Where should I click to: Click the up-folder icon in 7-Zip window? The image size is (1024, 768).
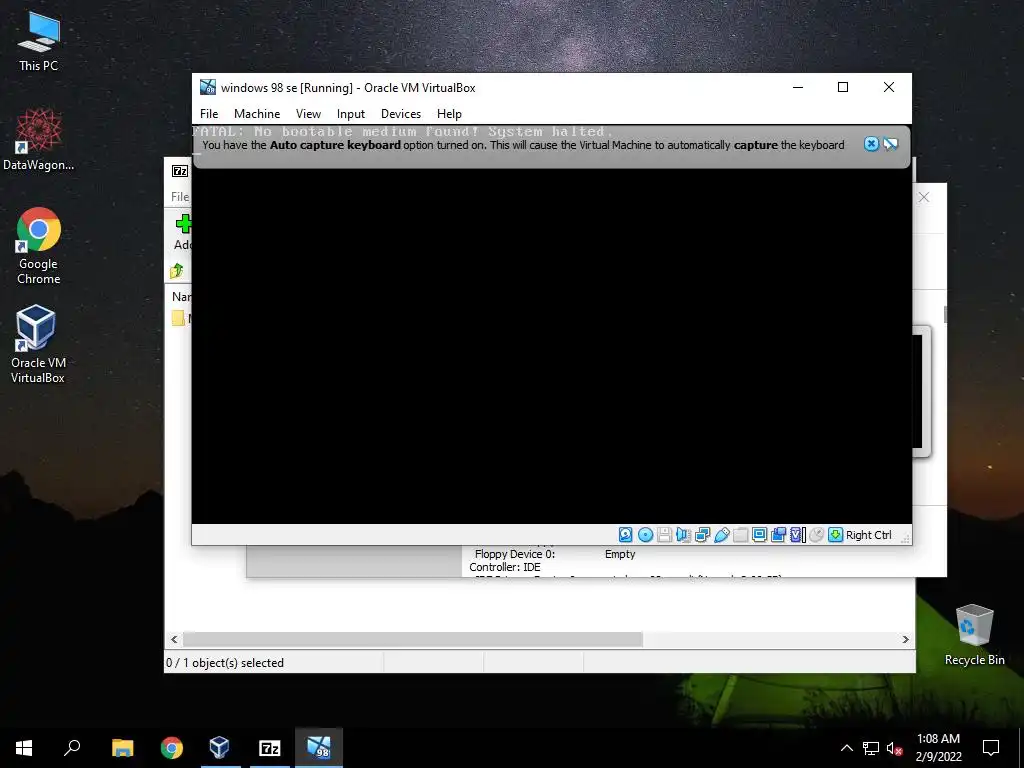coord(177,270)
